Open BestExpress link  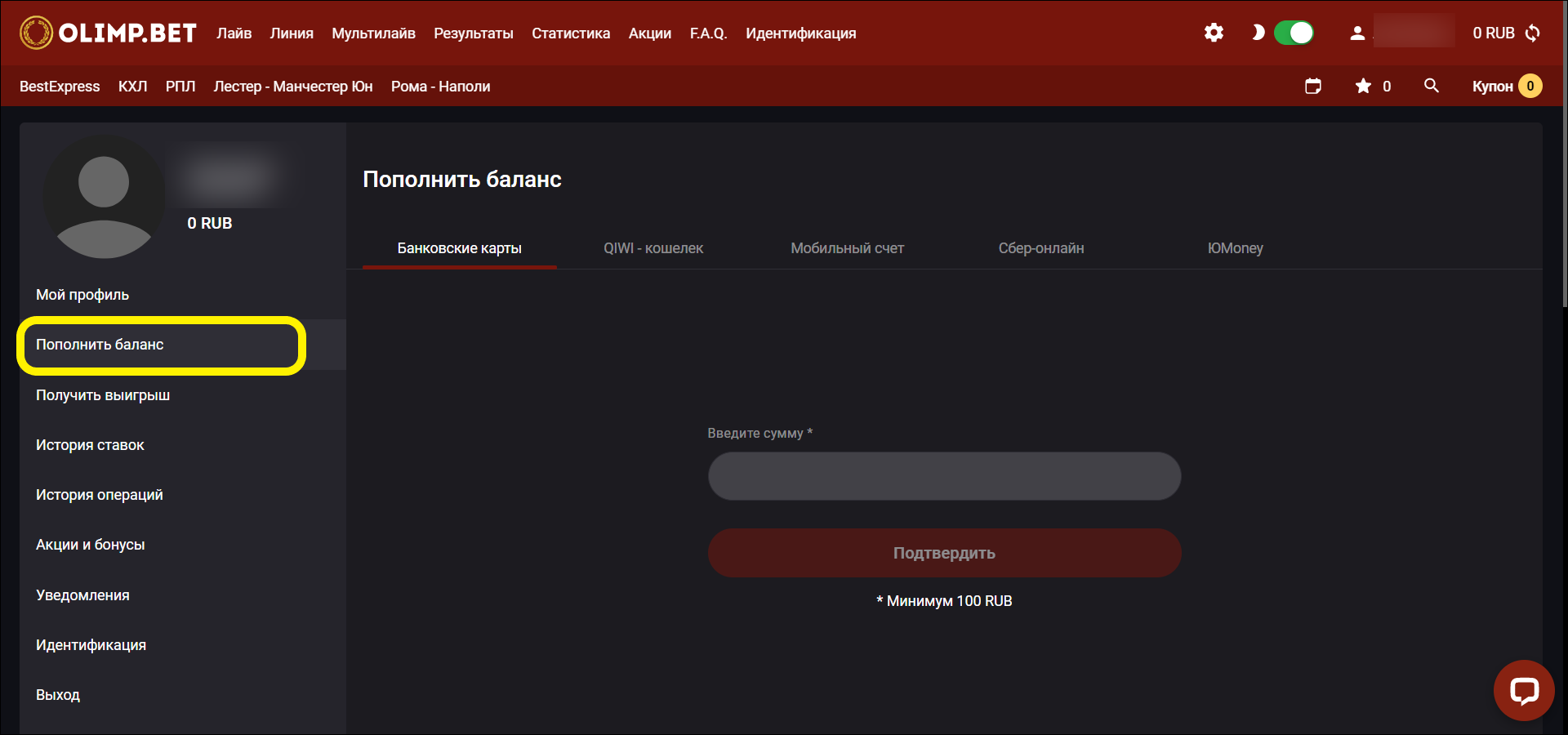pyautogui.click(x=60, y=87)
